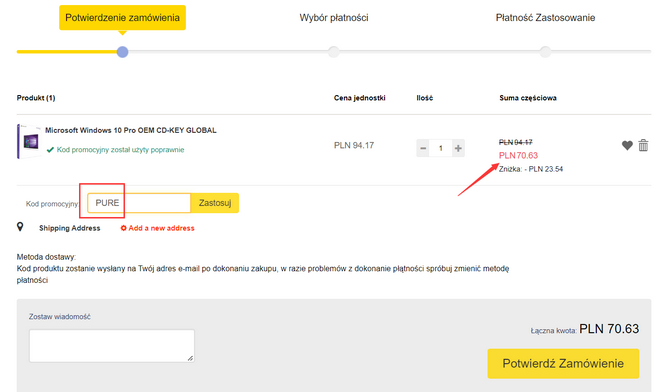Select the Płatność Zastosowanie step
The width and height of the screenshot is (670, 392).
tap(545, 18)
